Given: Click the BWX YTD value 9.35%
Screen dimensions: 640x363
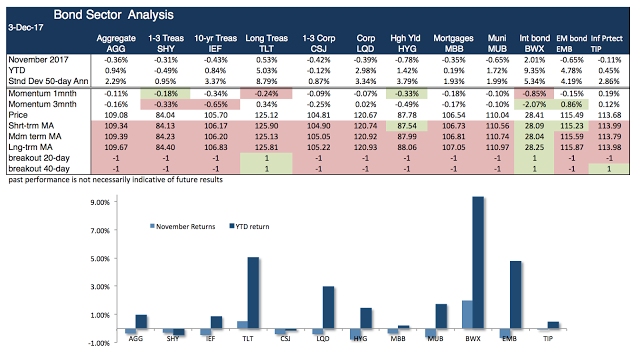Looking at the screenshot, I should 534,71.
